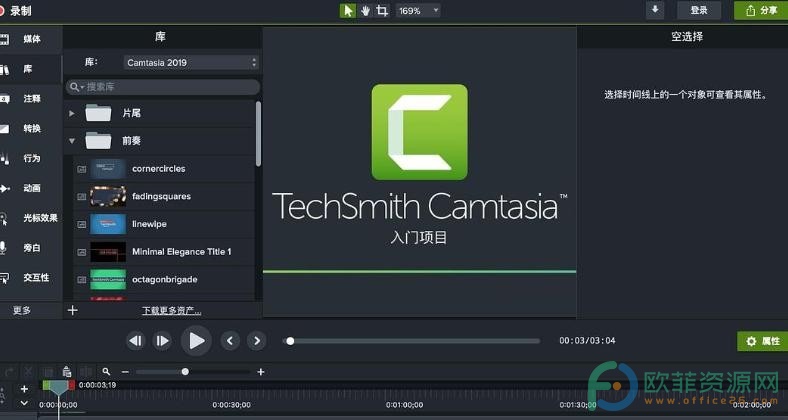Click the previous clip chevron button
788x420 pixels.
230,341
